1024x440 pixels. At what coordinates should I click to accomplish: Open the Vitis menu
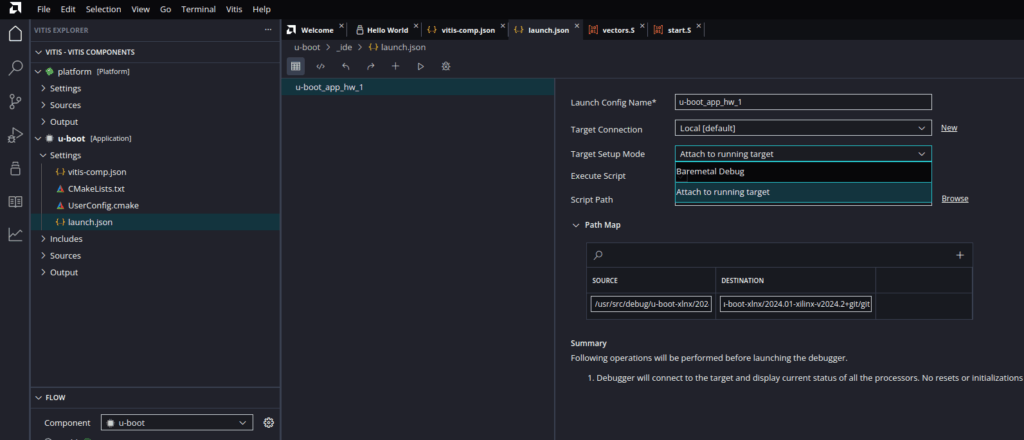234,9
